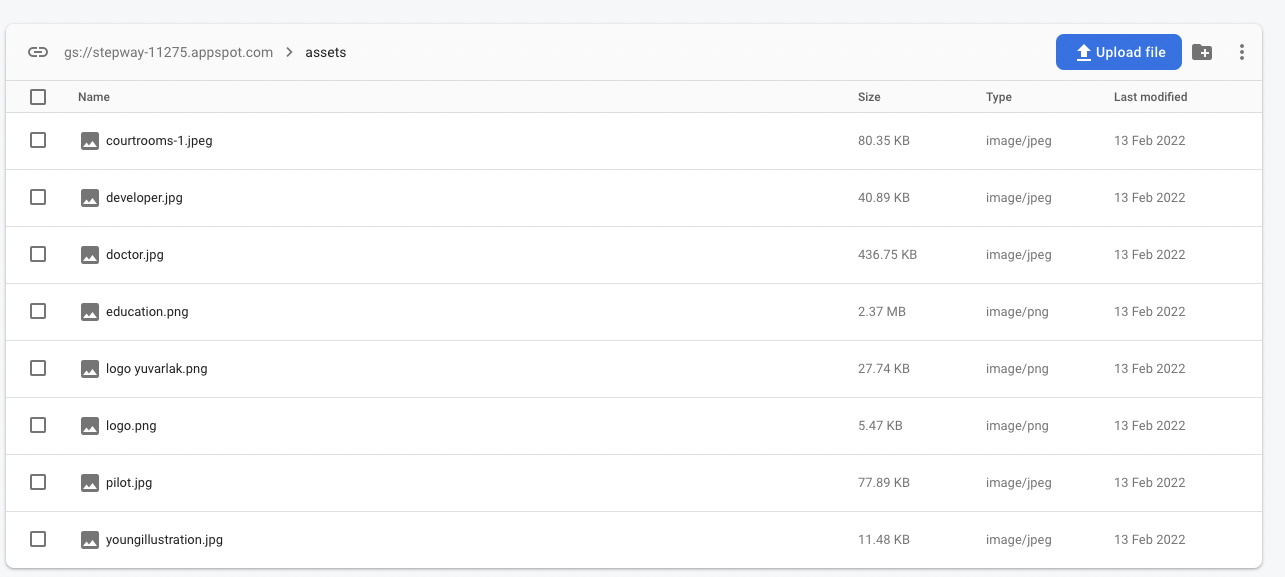Click the 2.37 MB size value
The image size is (1285, 577).
click(882, 312)
